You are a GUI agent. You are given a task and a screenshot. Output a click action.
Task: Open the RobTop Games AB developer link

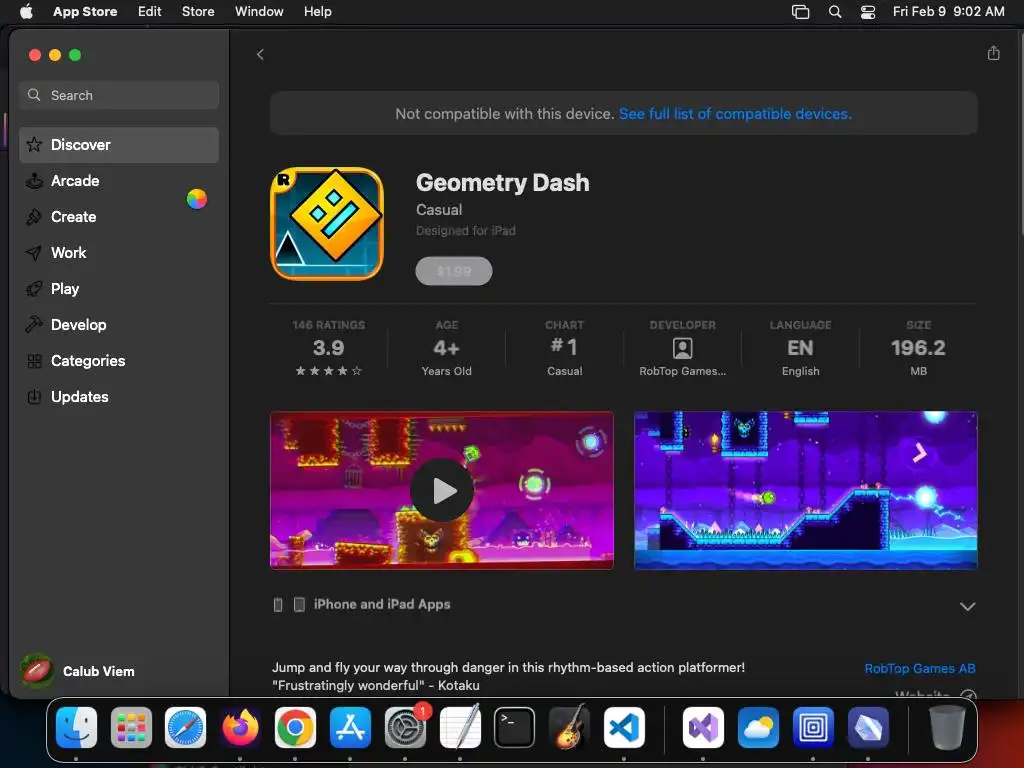pyautogui.click(x=920, y=668)
